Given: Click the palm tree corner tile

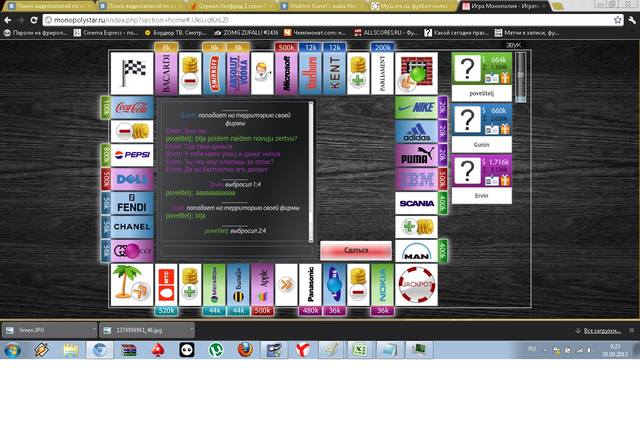Looking at the screenshot, I should point(132,285).
